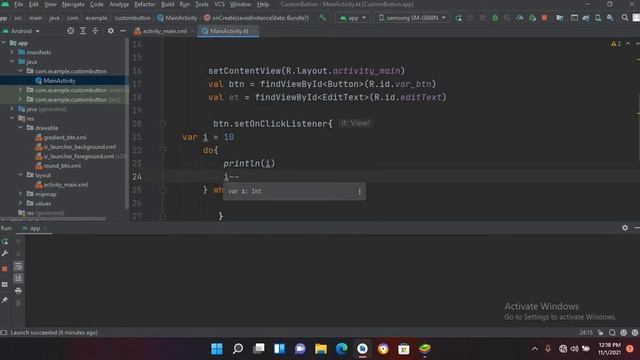Screen dimensions: 640x360
Task: Collapse the app module node
Action: pos(4,42)
